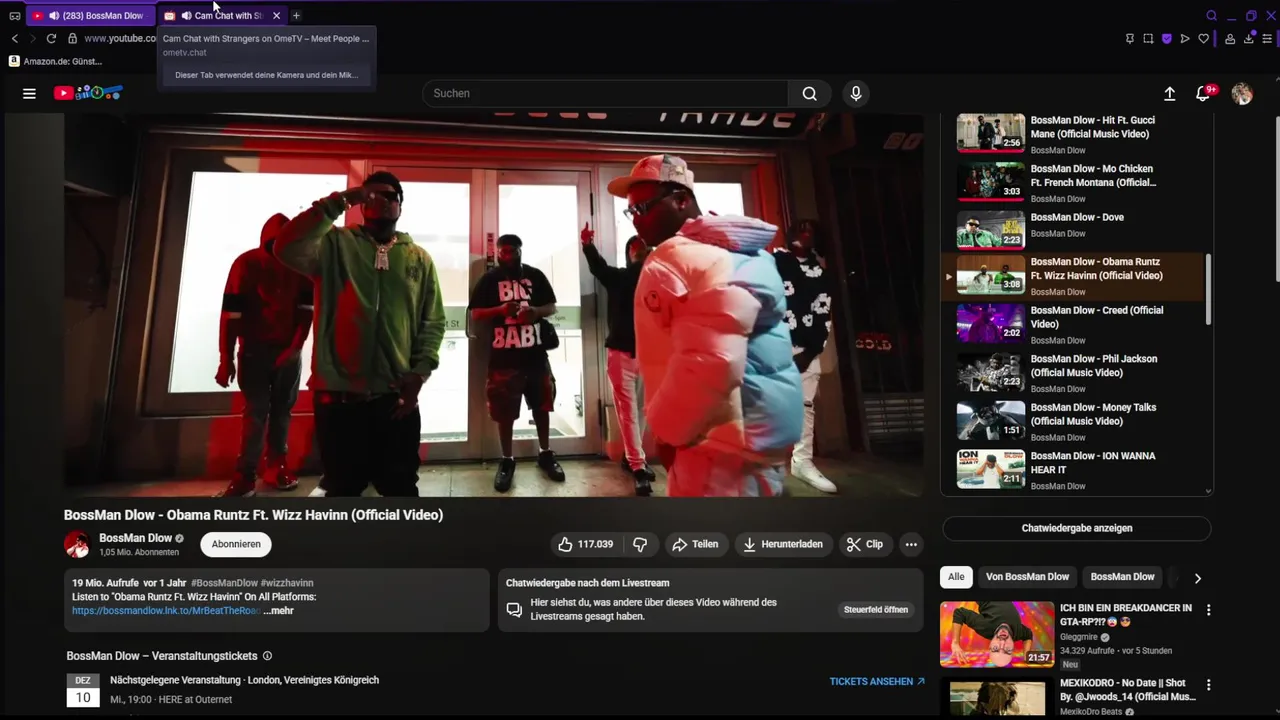Open the upload video icon

(x=1169, y=93)
